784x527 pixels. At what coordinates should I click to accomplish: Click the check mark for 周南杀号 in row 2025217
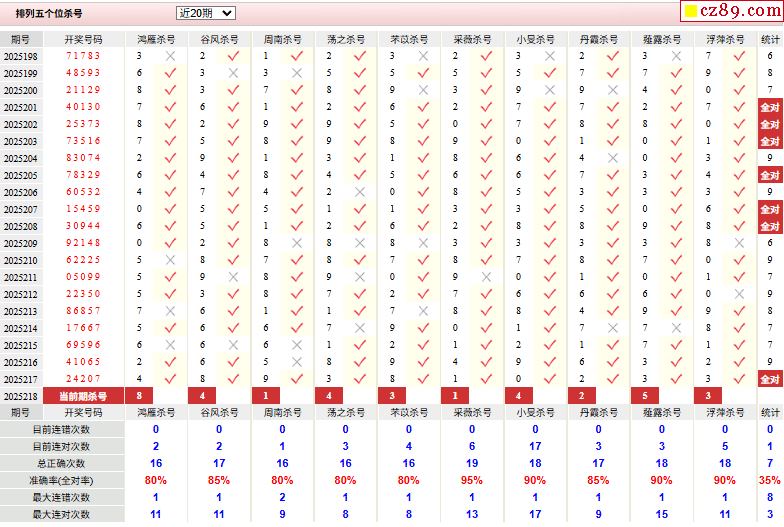pos(296,379)
